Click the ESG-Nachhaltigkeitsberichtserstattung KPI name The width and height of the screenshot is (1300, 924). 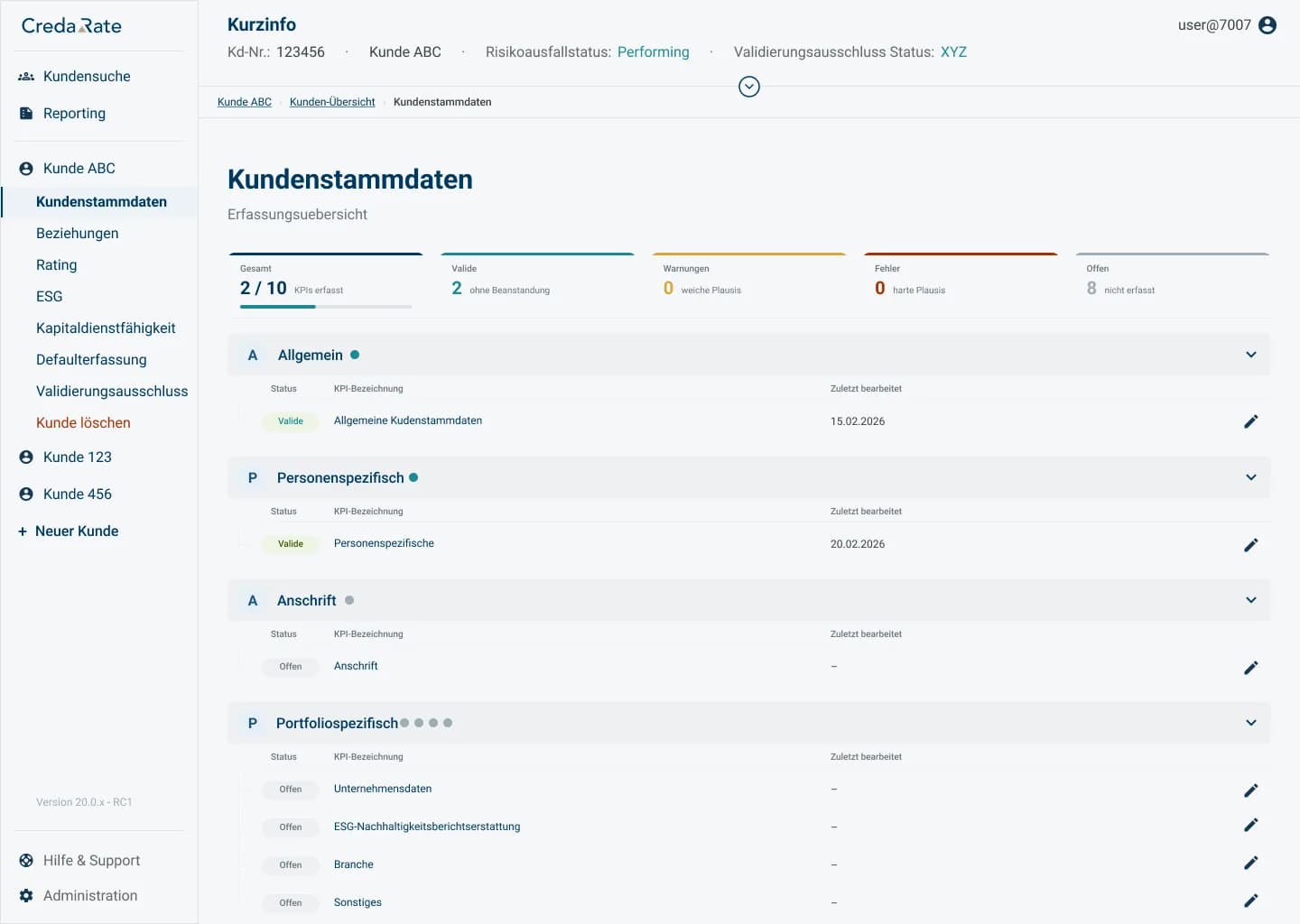point(427,827)
